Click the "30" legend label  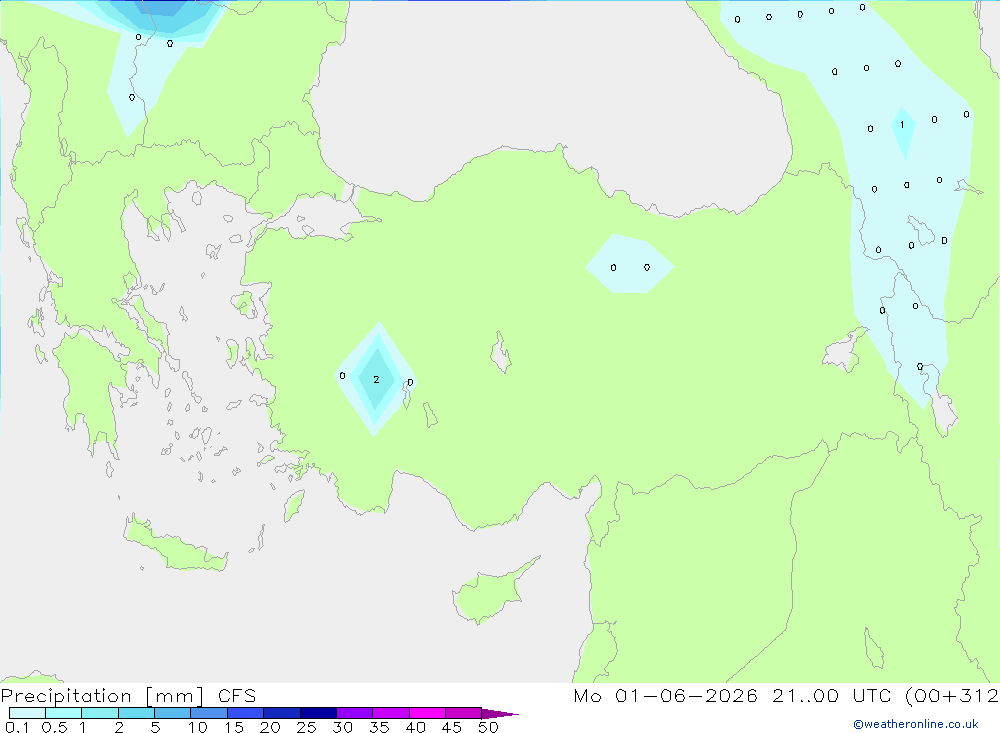tap(342, 727)
